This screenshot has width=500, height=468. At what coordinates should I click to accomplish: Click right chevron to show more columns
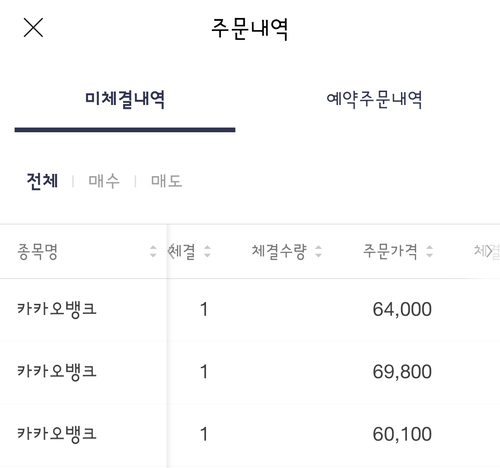pyautogui.click(x=489, y=251)
